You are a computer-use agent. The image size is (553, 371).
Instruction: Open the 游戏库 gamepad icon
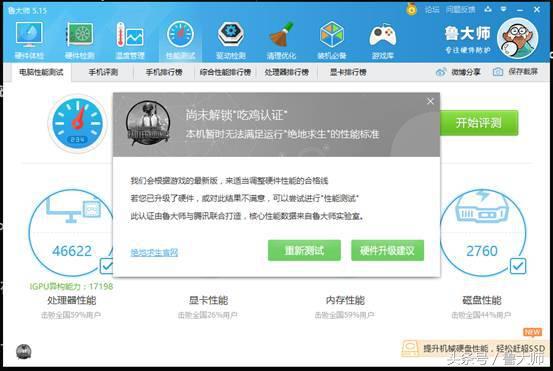[x=383, y=39]
